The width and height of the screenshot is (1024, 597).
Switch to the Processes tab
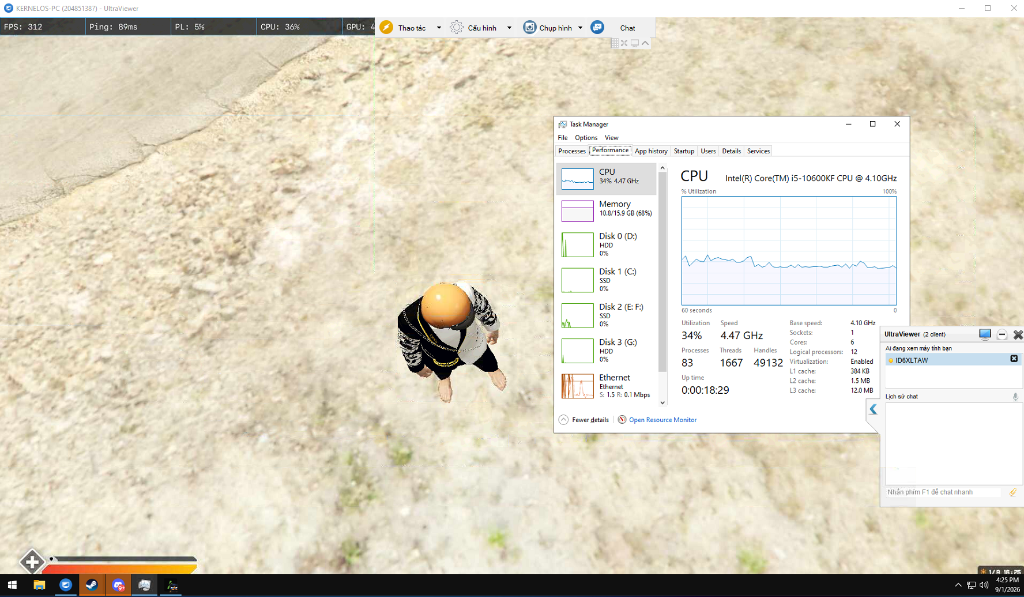(x=572, y=151)
